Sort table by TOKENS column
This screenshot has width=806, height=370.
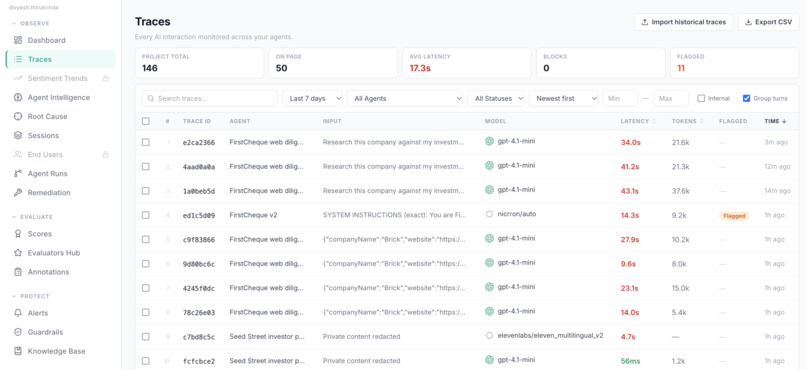coord(687,121)
